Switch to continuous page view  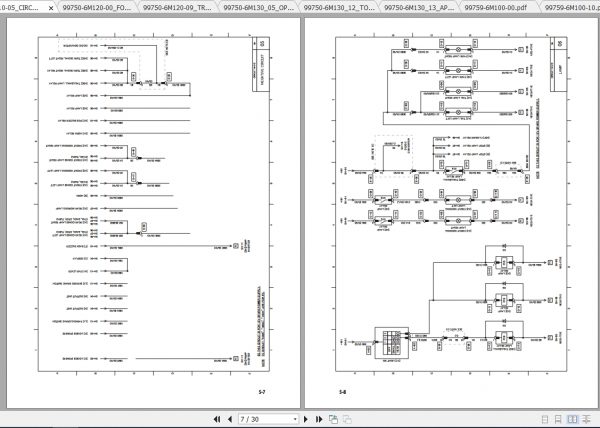point(558,419)
